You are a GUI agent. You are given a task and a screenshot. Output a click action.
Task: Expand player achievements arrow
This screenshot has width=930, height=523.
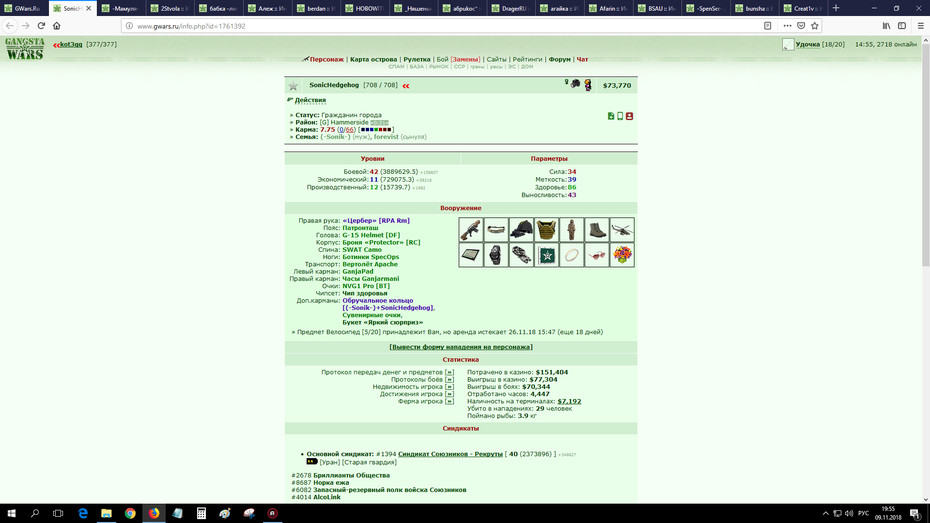tap(449, 394)
